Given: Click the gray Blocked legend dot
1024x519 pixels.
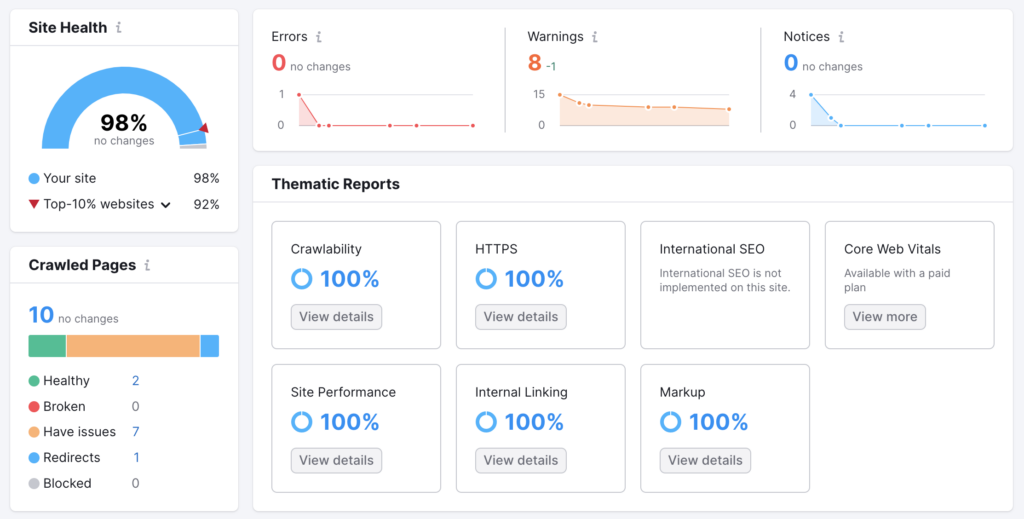Looking at the screenshot, I should click(x=34, y=484).
